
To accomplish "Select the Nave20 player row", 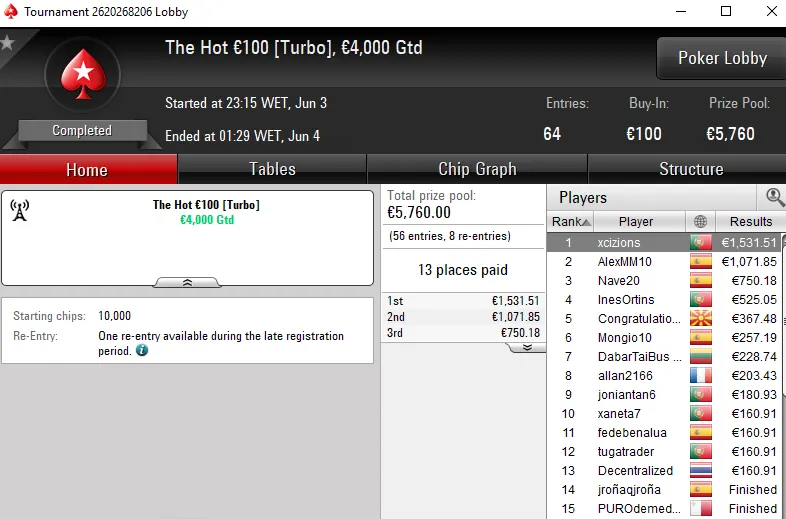I will tap(620, 281).
